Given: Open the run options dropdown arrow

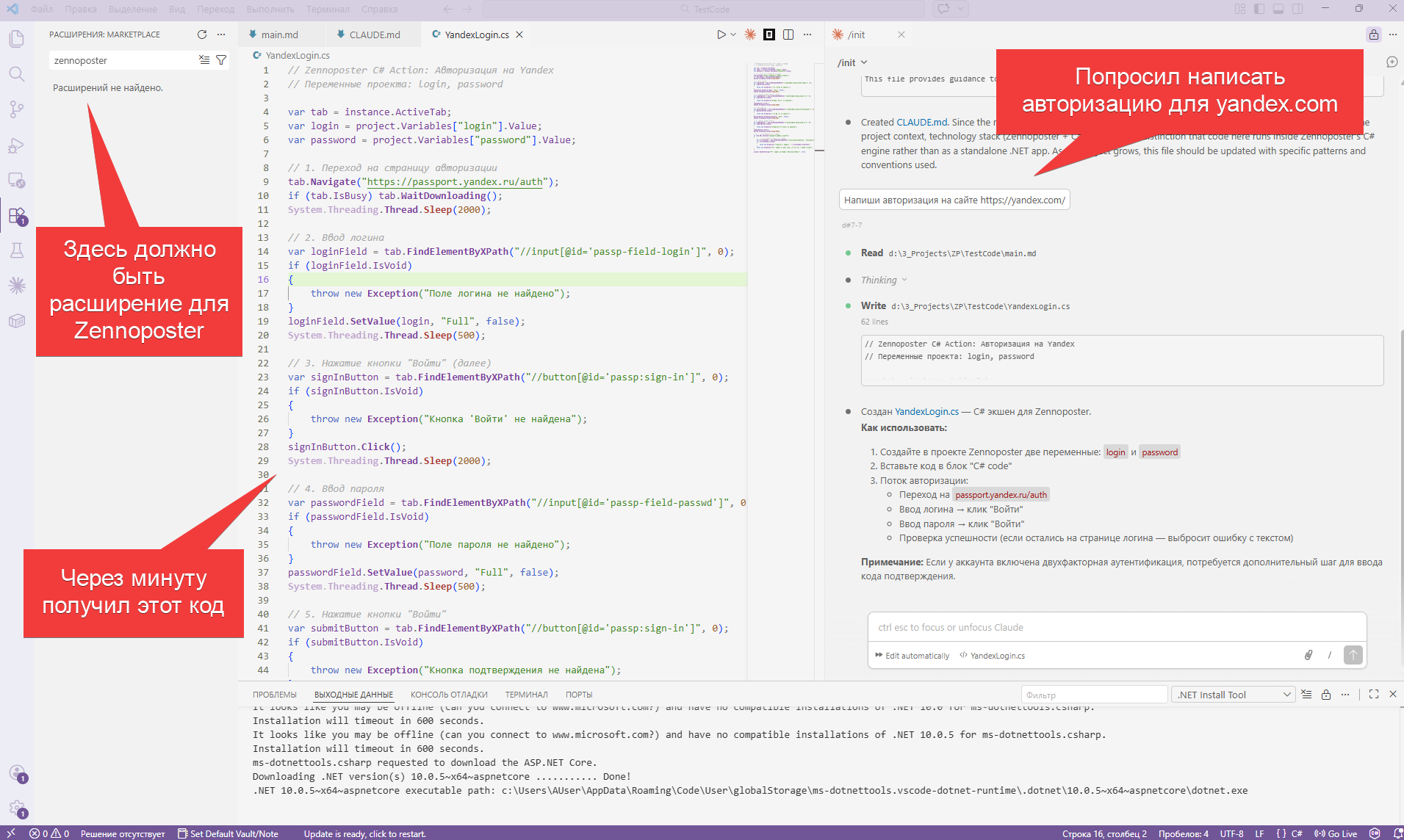Looking at the screenshot, I should tap(733, 35).
